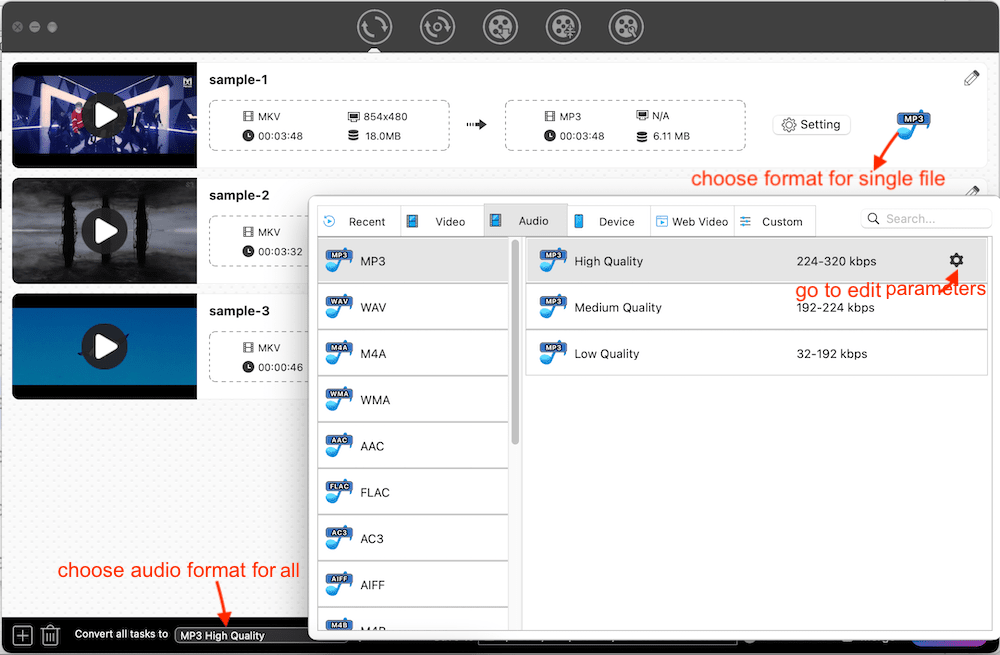Switch to the Device format tab
This screenshot has height=655, width=1000.
[x=608, y=221]
